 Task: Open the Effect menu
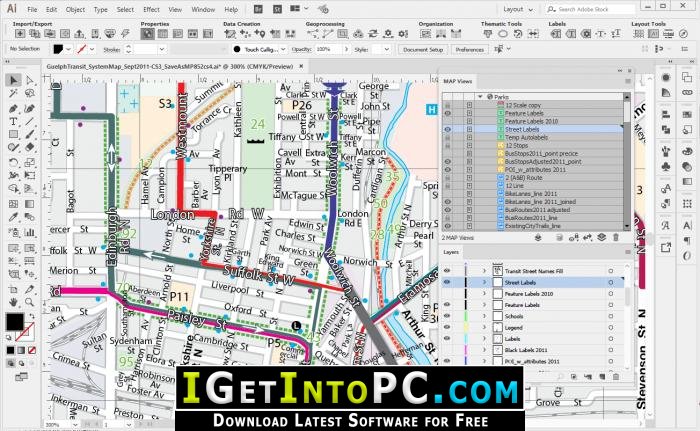point(151,9)
